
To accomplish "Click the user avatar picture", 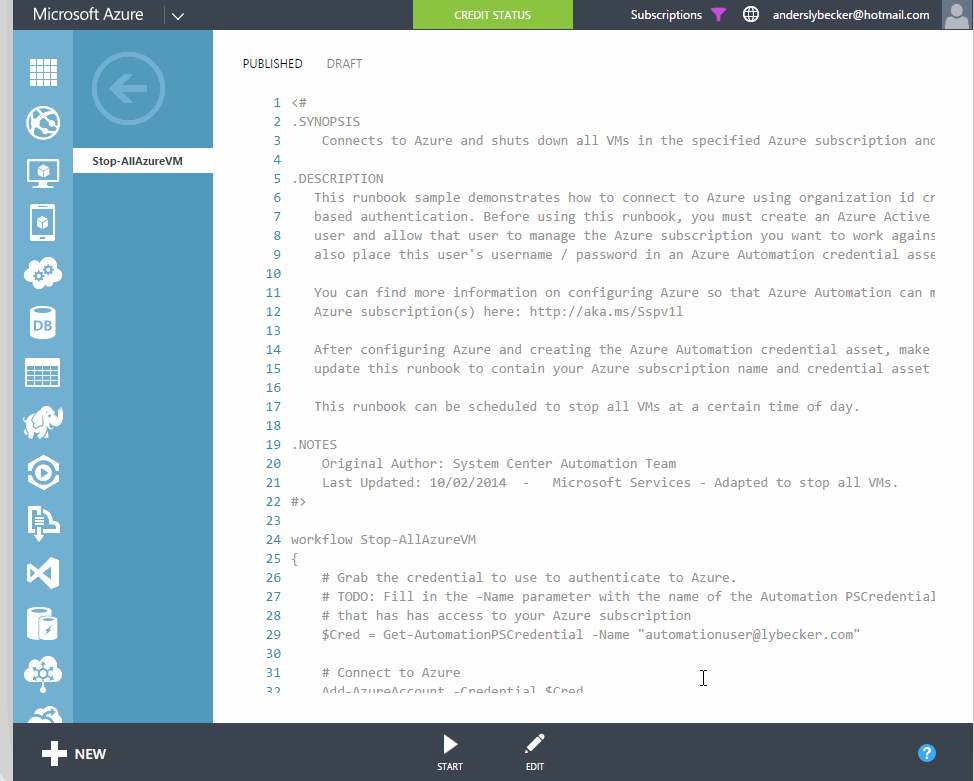I will click(957, 14).
